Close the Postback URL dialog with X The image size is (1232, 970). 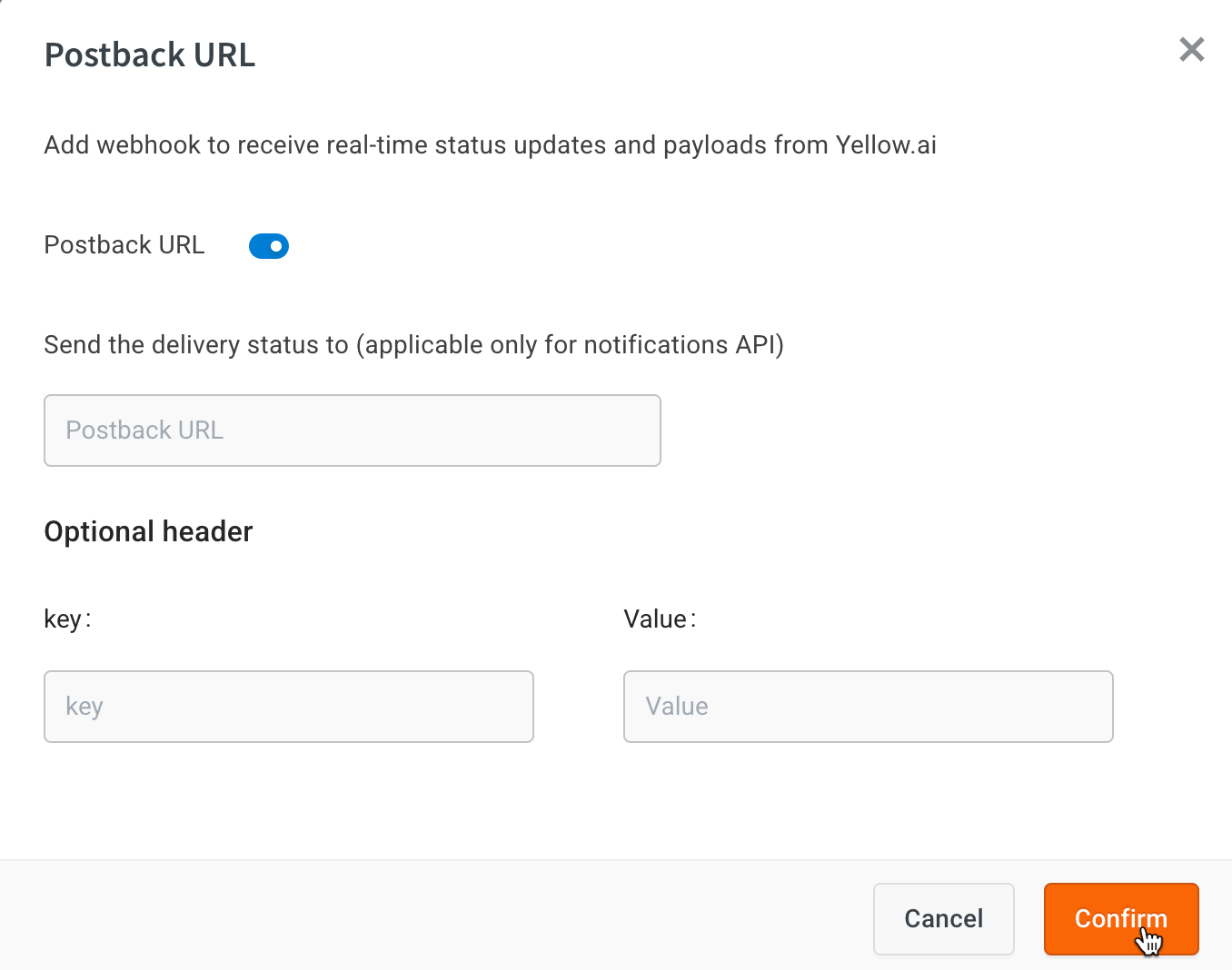click(x=1191, y=49)
